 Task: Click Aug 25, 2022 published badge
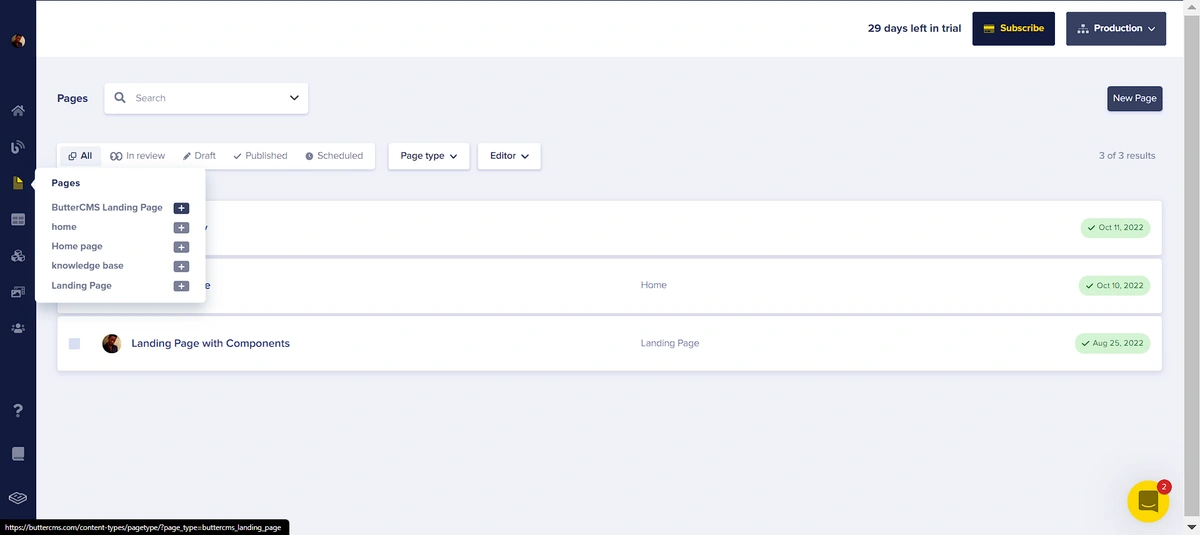1112,343
